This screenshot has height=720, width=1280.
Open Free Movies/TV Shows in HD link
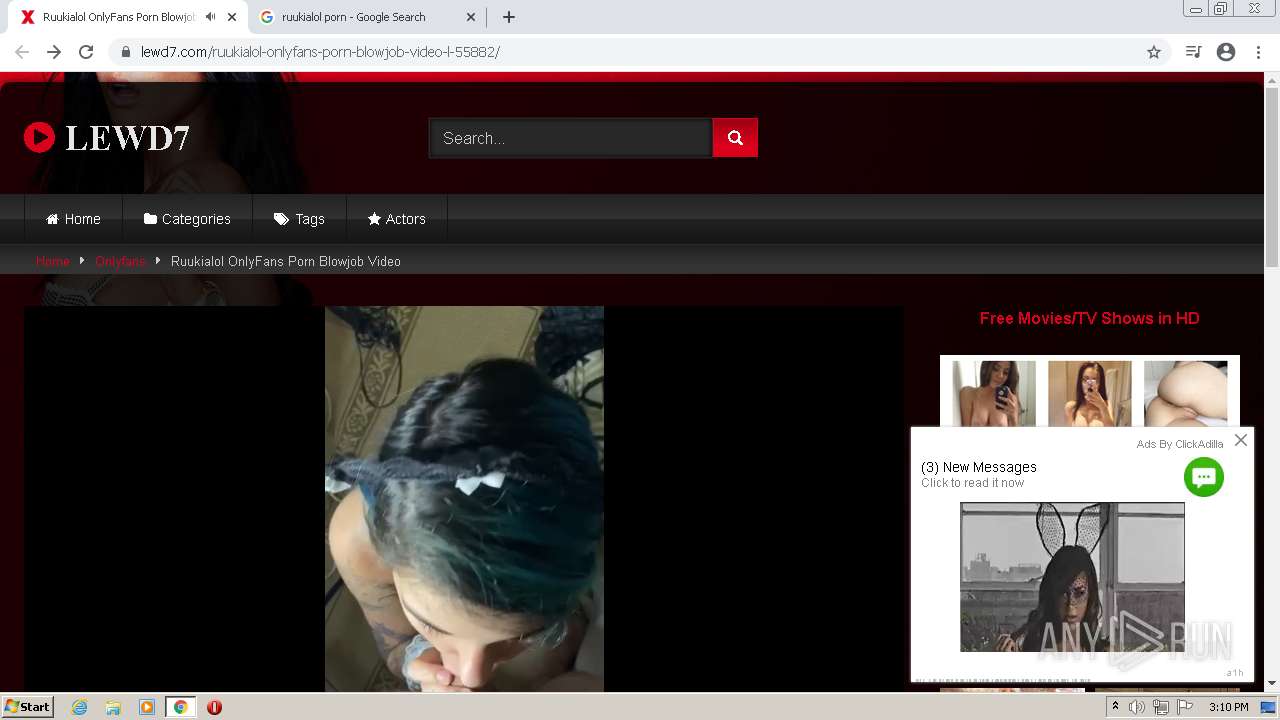coord(1090,318)
